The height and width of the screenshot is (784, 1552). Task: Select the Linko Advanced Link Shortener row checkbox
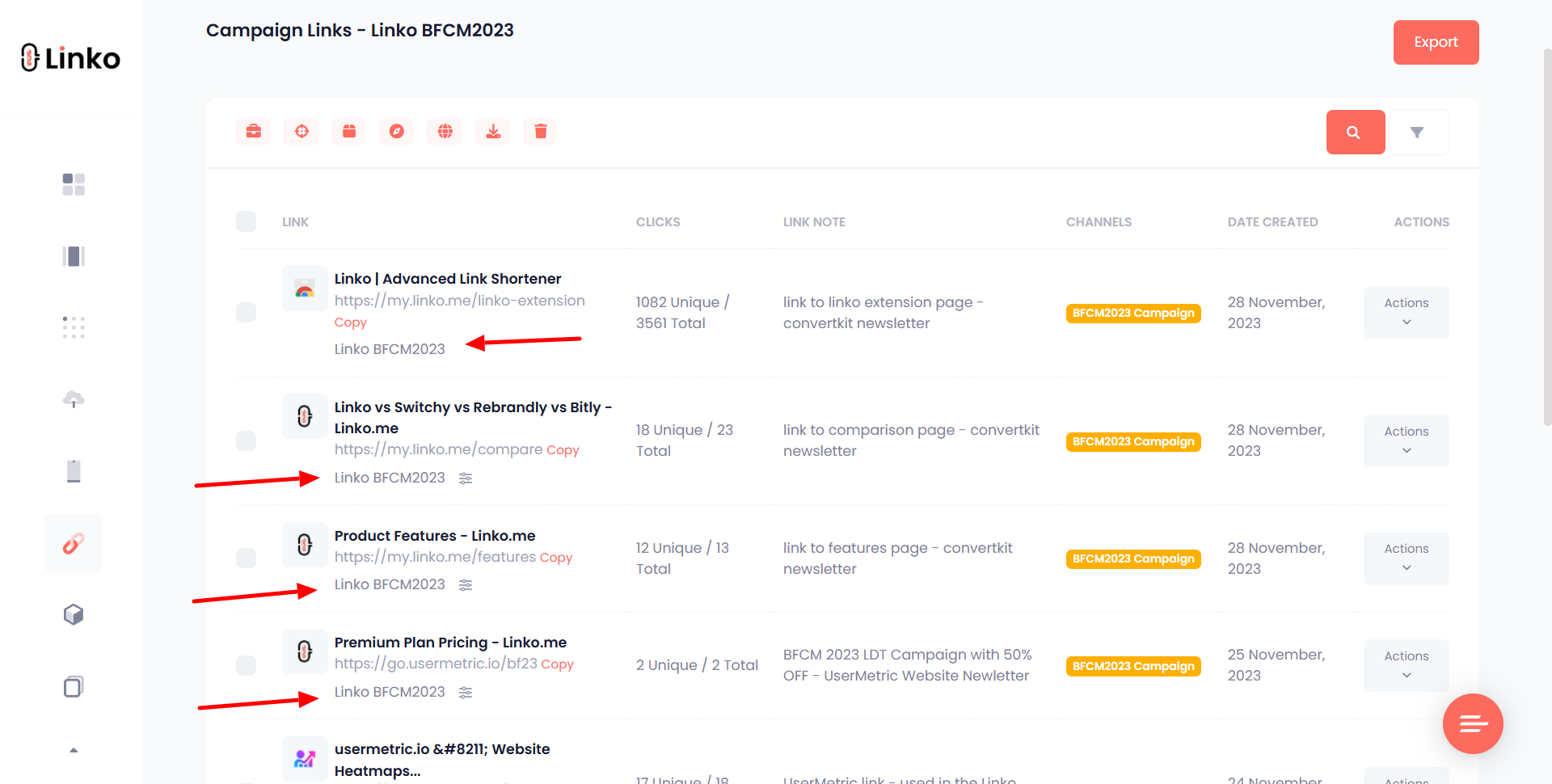coord(246,312)
